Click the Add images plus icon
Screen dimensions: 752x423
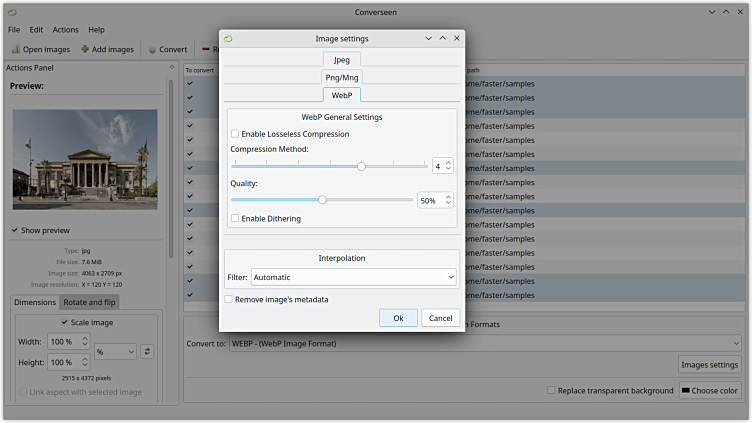pyautogui.click(x=86, y=49)
